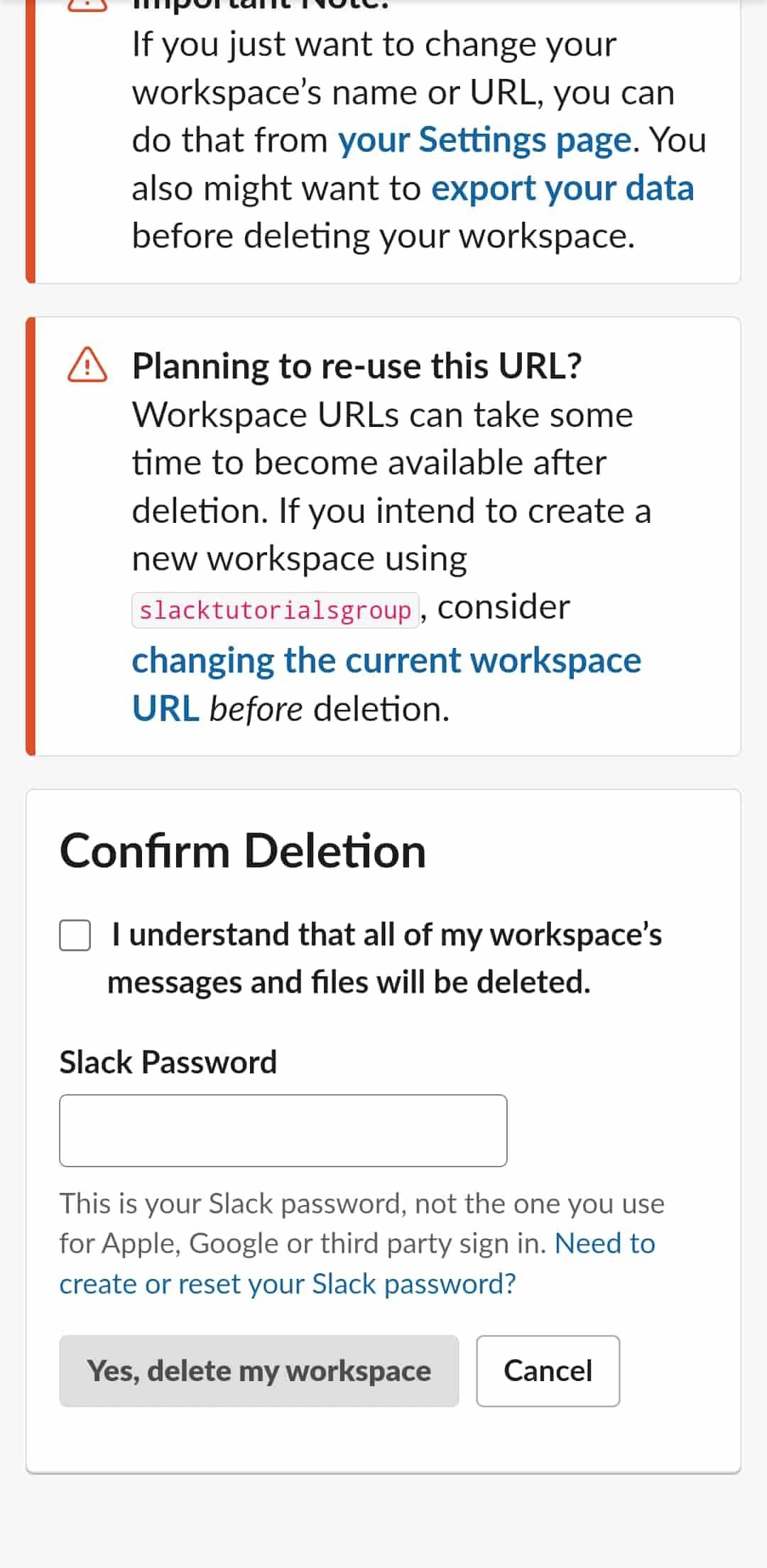767x1568 pixels.
Task: Click the 'Planning to re-use this URL?' heading
Action: coord(357,367)
